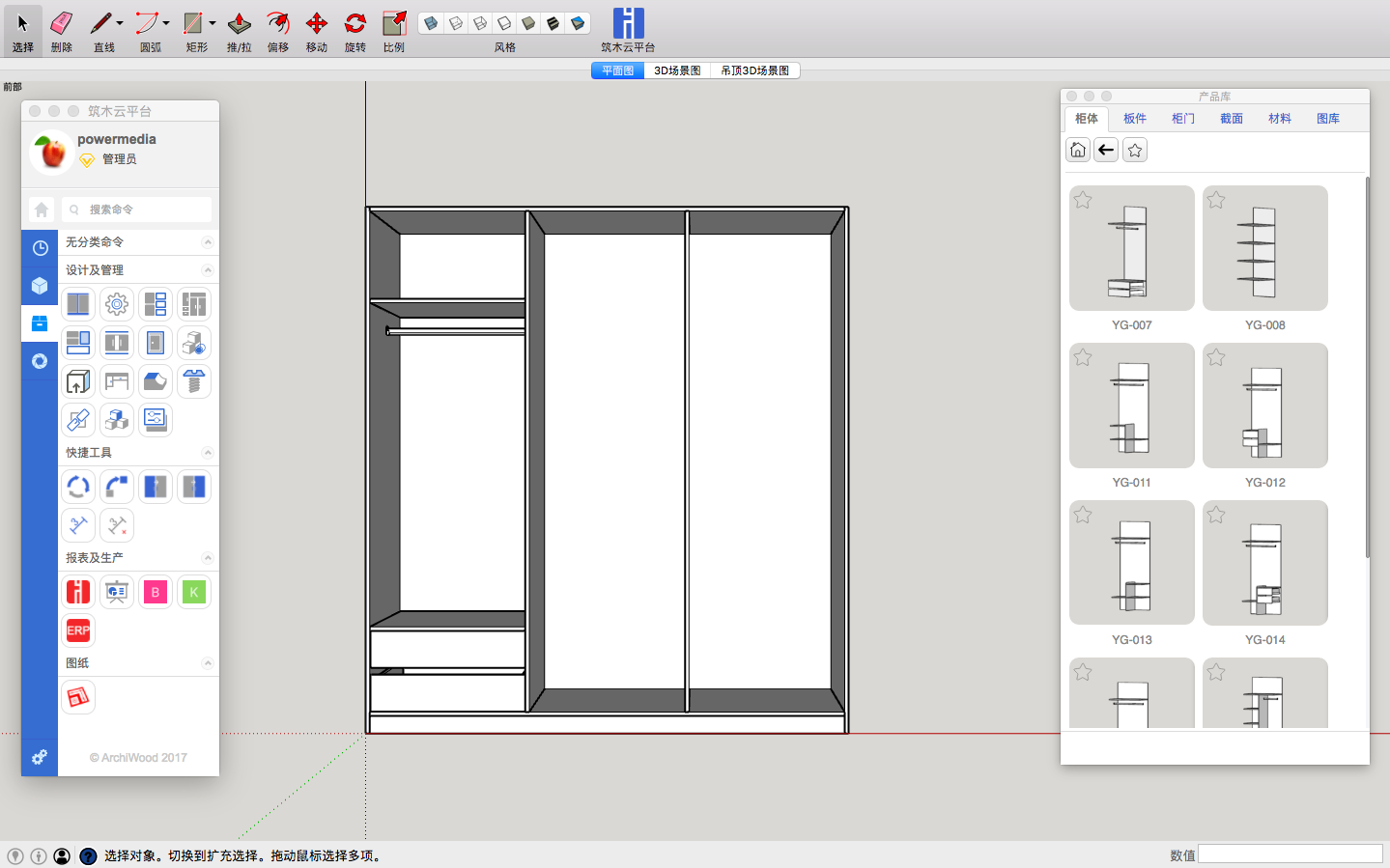
Task: Click the back arrow button in library
Action: tap(1106, 150)
